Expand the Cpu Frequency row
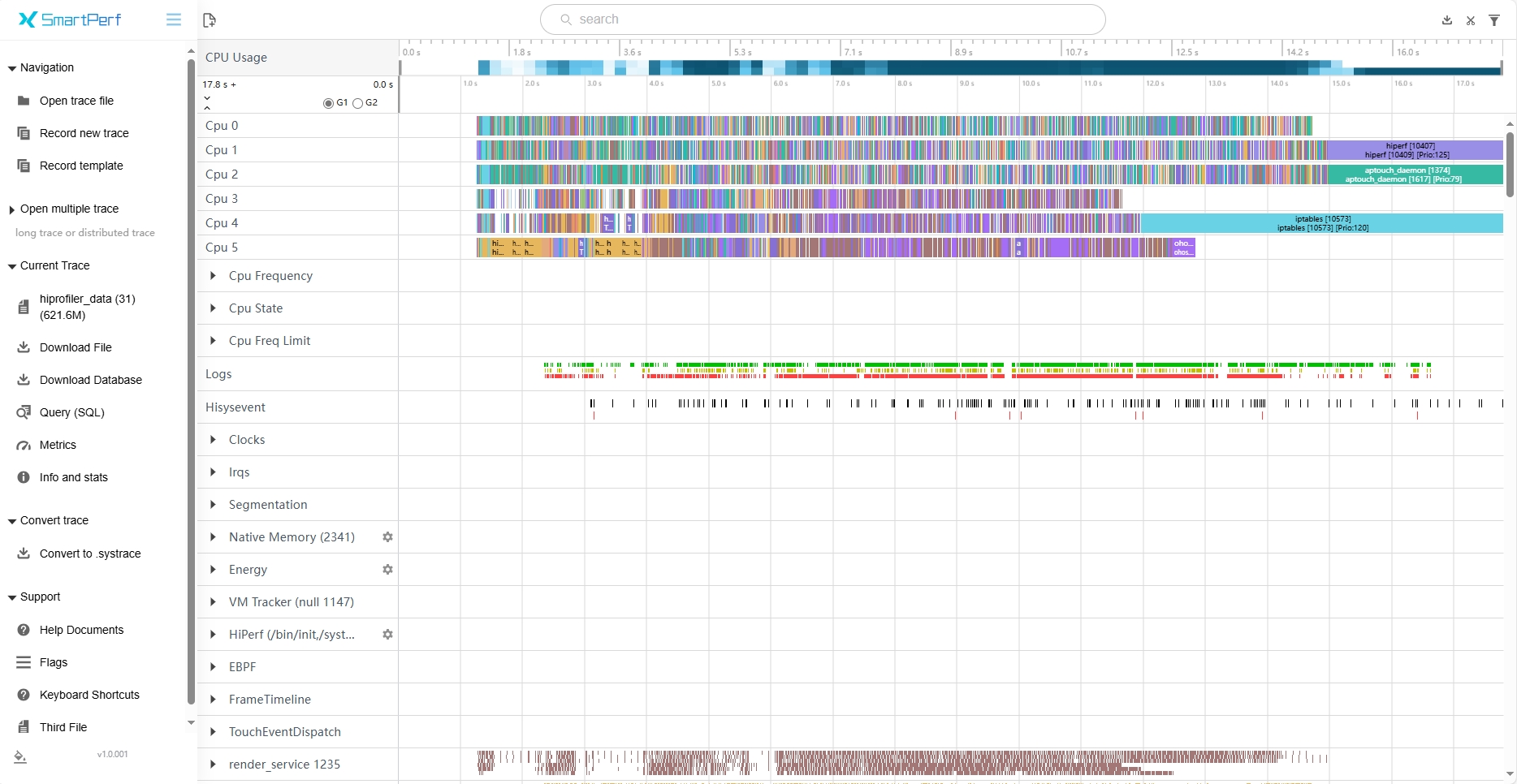Screen dimensions: 1517x784 (213, 276)
